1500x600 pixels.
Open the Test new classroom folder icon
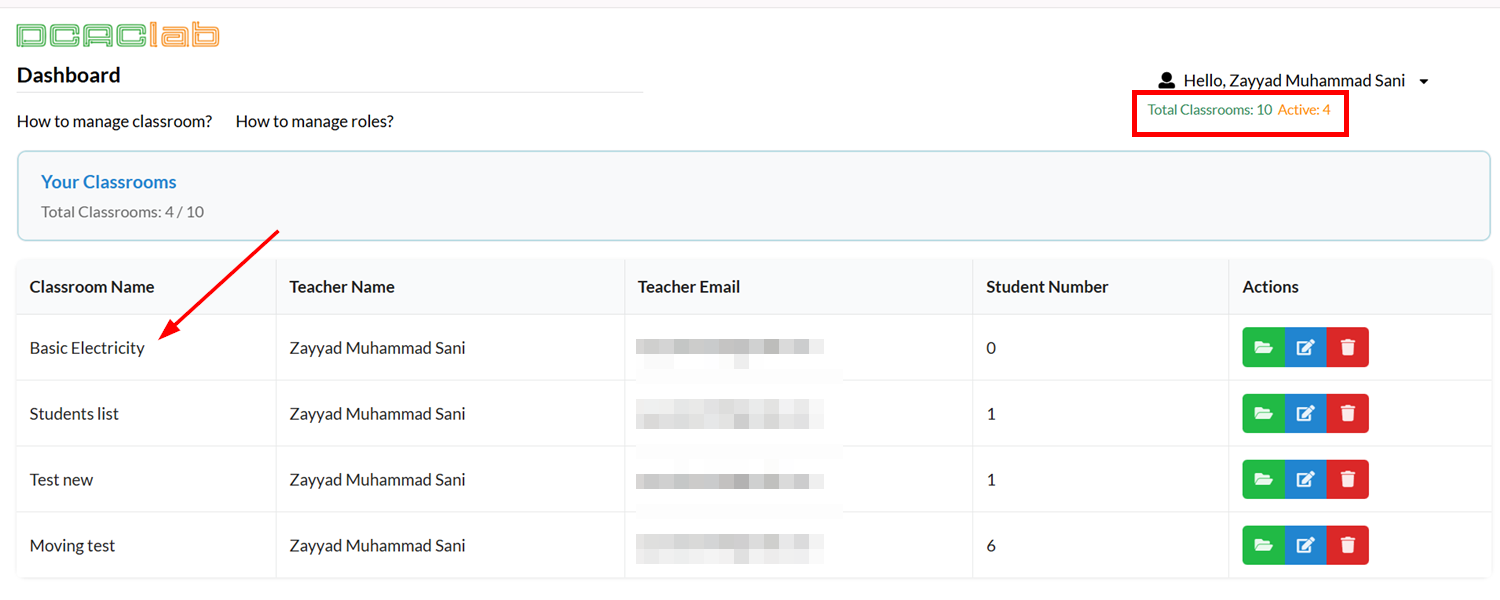(1263, 479)
